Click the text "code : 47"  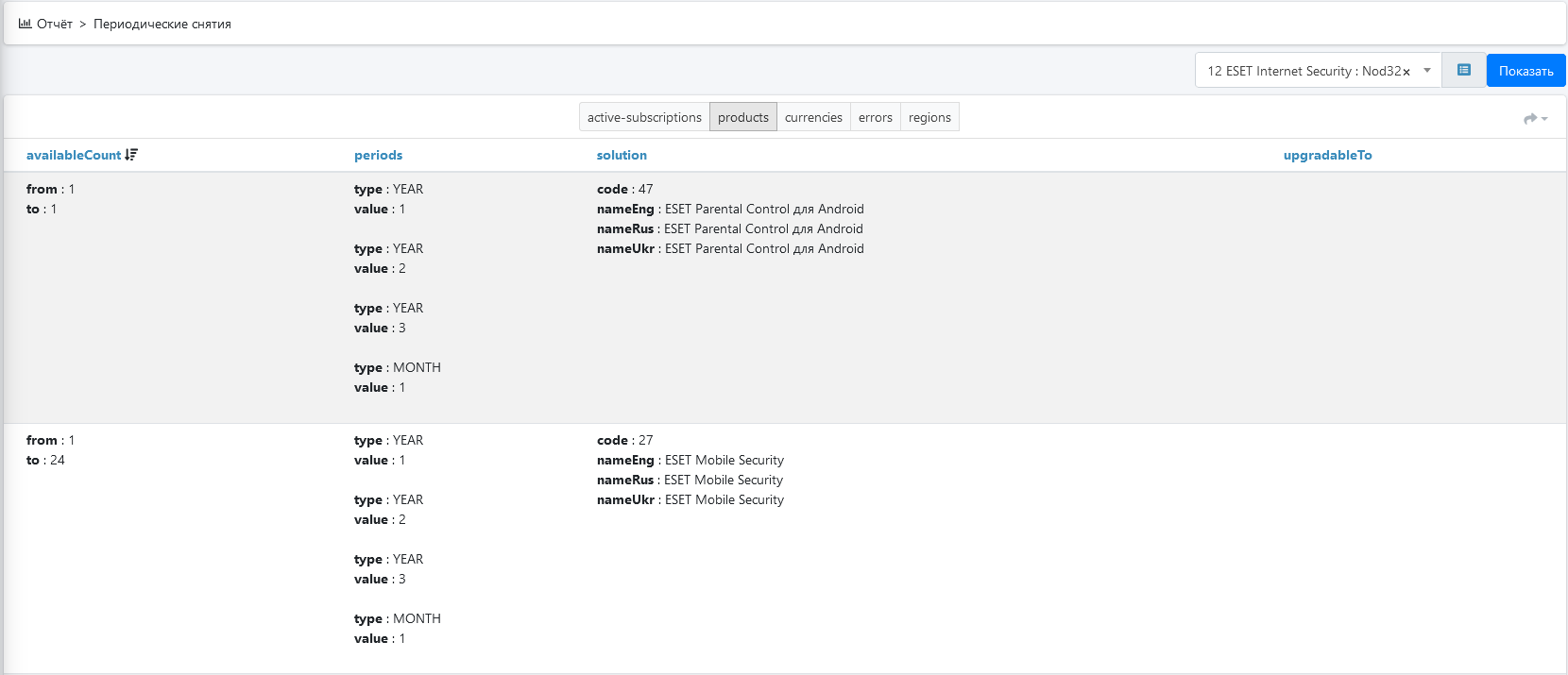pyautogui.click(x=624, y=189)
